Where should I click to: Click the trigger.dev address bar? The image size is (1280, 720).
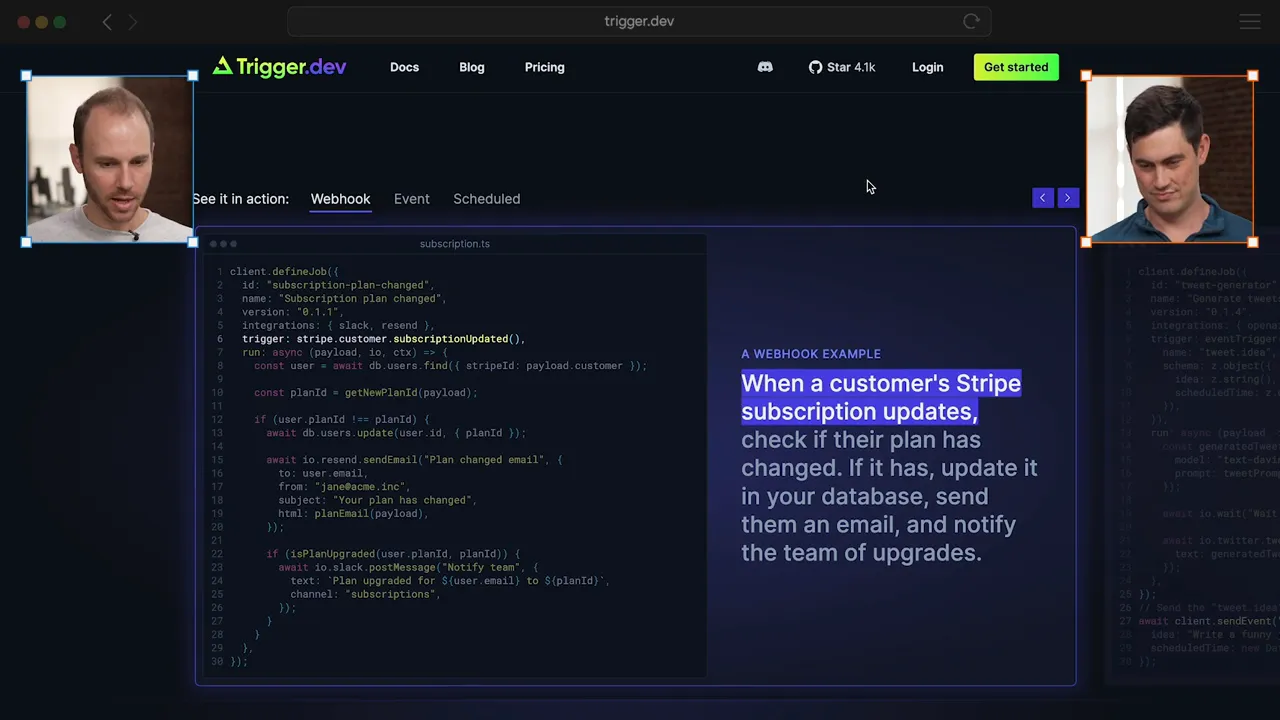(639, 21)
